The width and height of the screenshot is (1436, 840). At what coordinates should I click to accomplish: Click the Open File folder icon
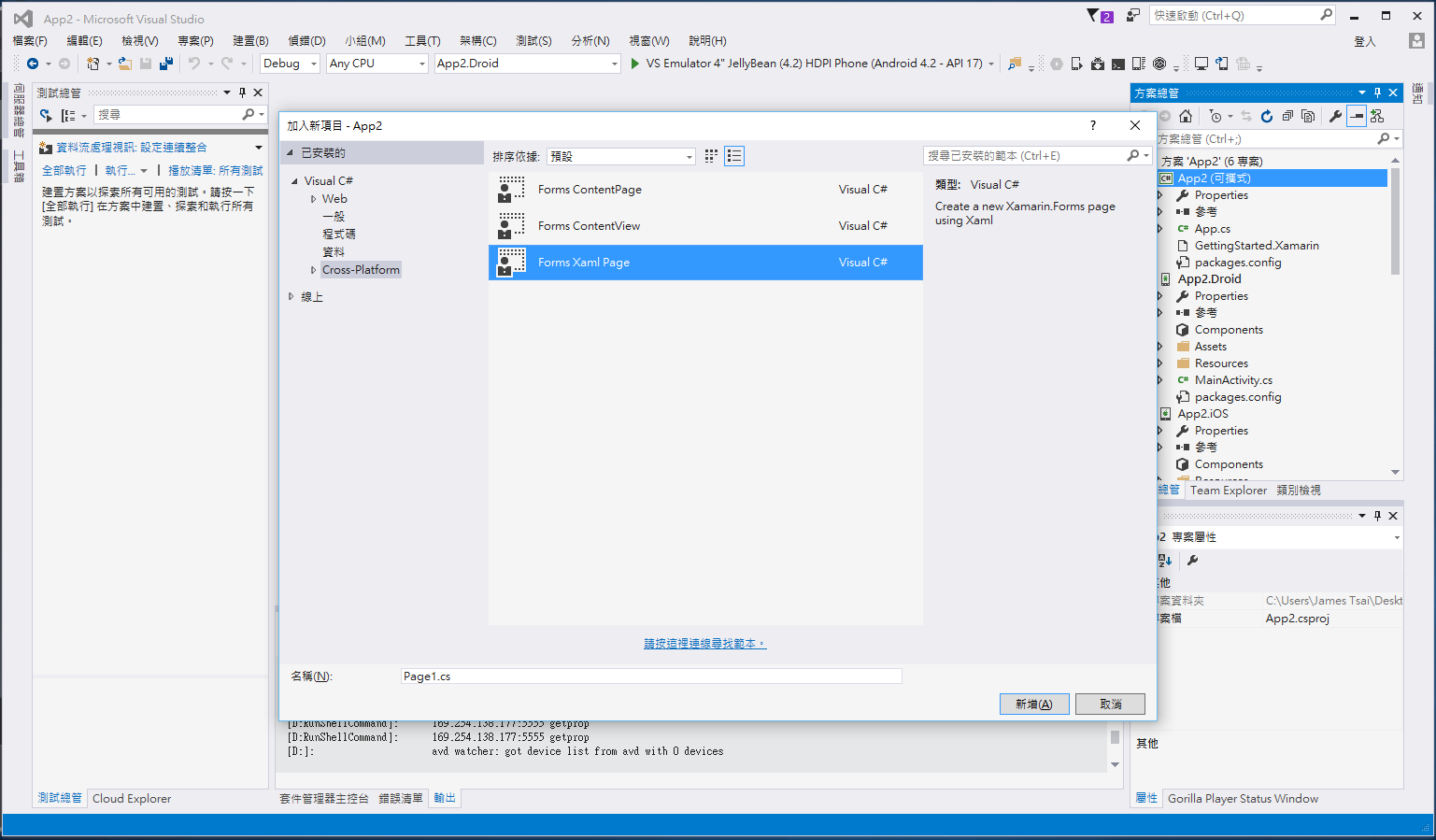click(x=124, y=64)
